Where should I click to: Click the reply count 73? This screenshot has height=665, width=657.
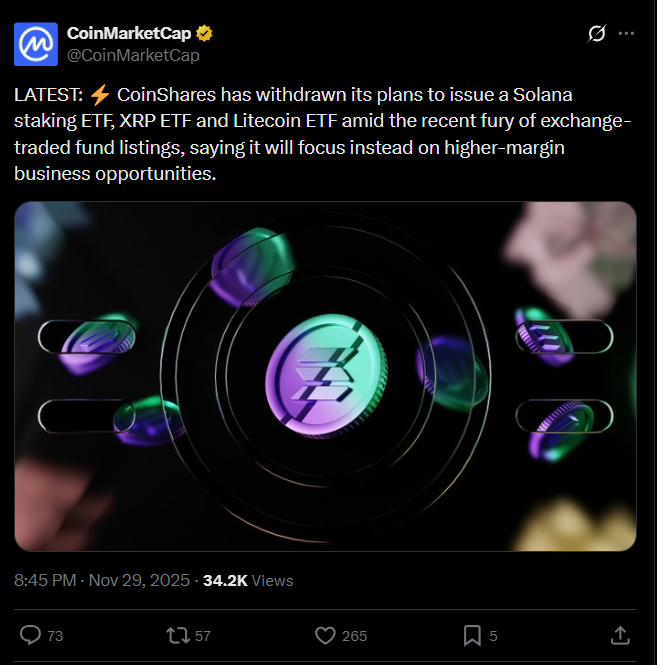coord(55,636)
